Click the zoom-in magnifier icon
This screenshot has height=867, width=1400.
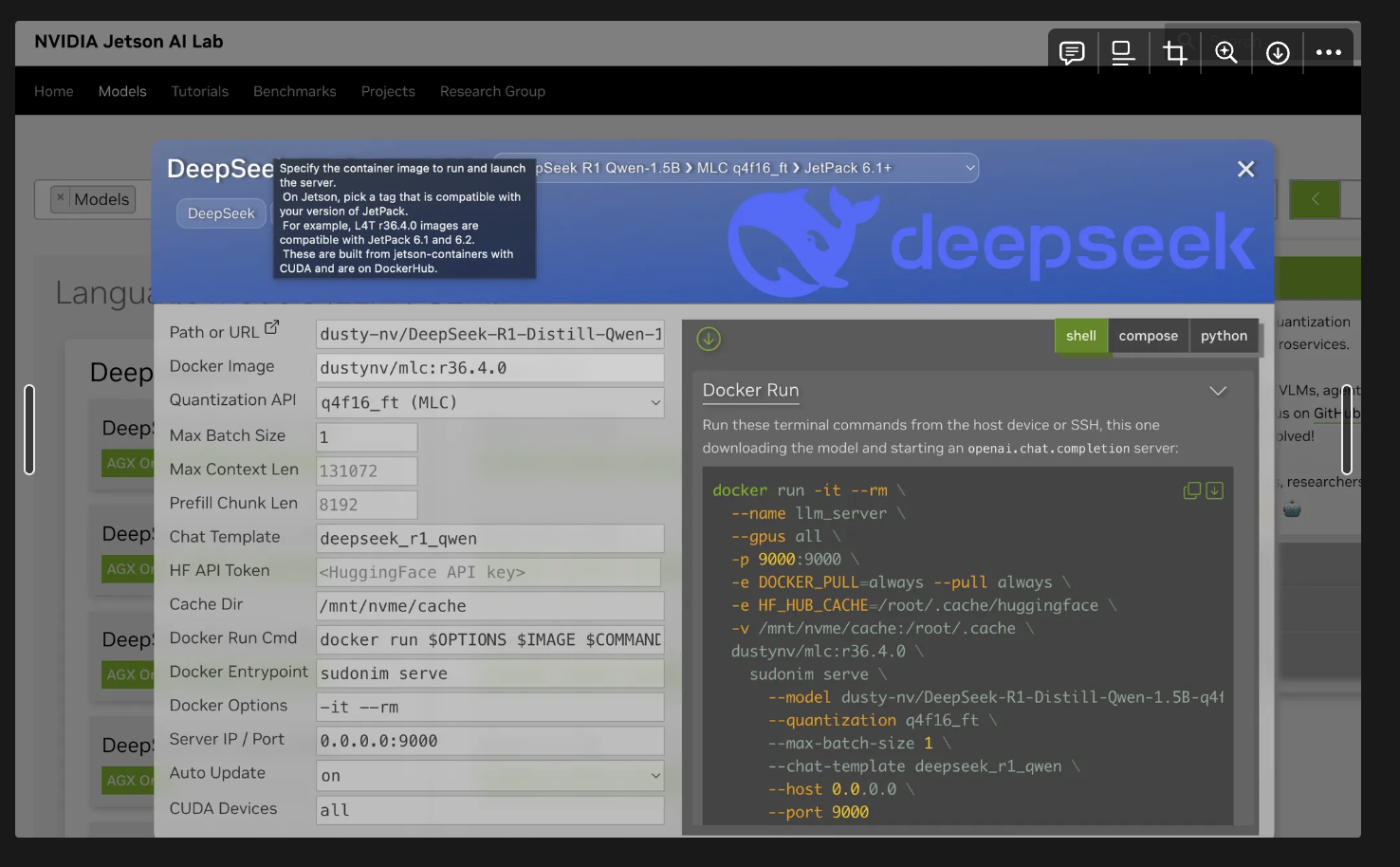pos(1226,52)
